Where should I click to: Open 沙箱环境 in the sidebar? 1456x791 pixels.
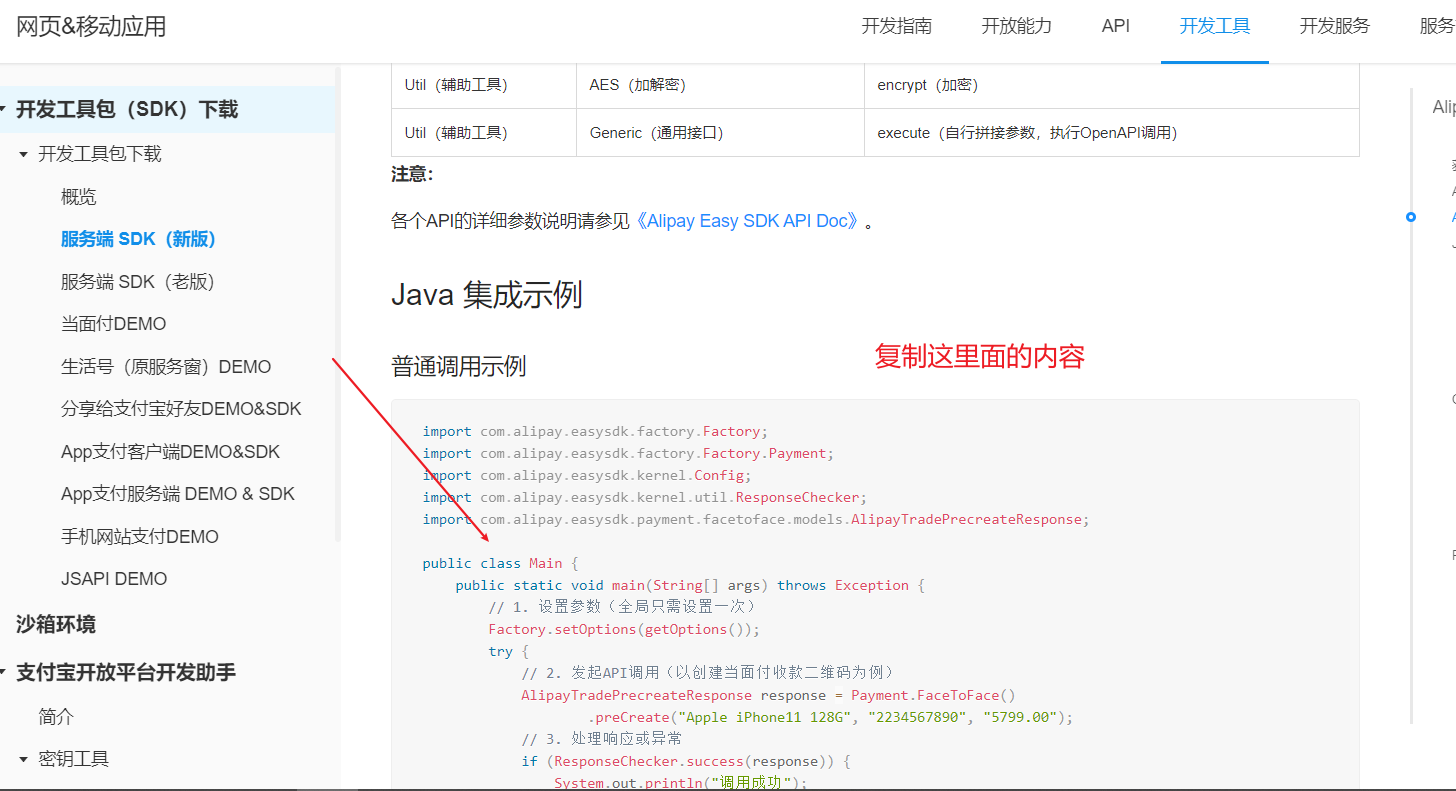click(x=56, y=625)
